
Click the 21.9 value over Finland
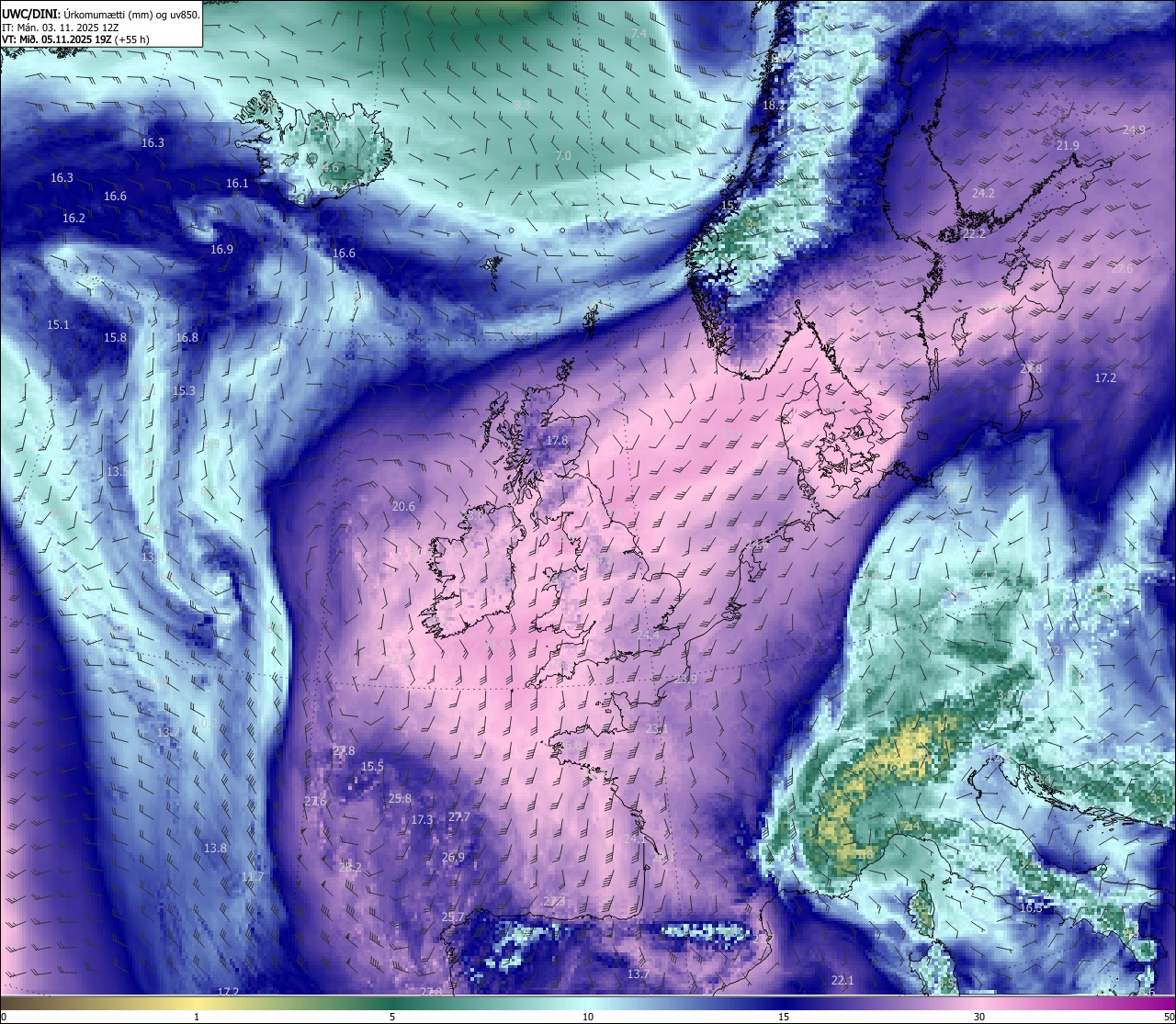(x=1068, y=145)
